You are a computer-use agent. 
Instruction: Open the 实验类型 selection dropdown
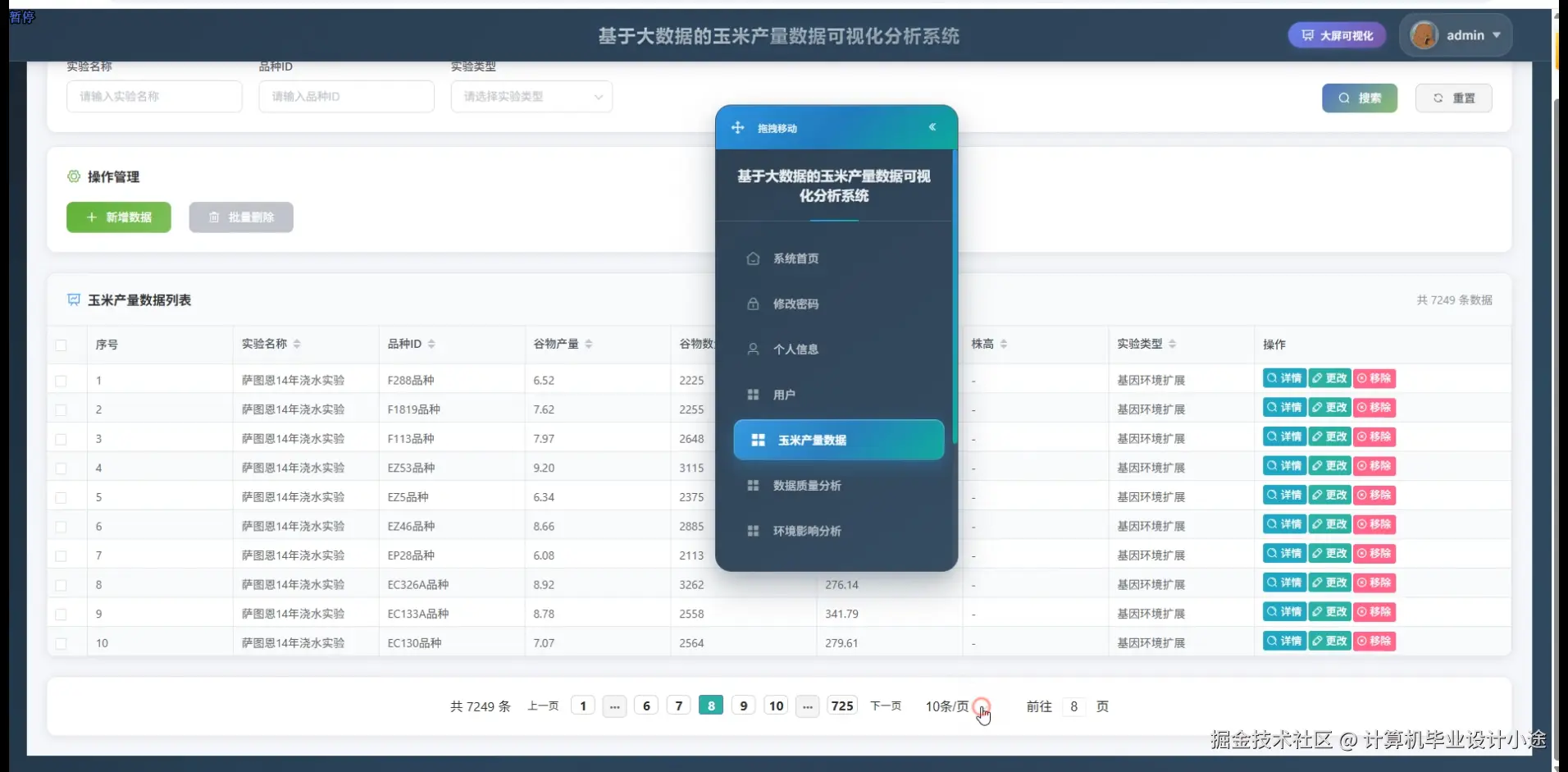tap(531, 96)
